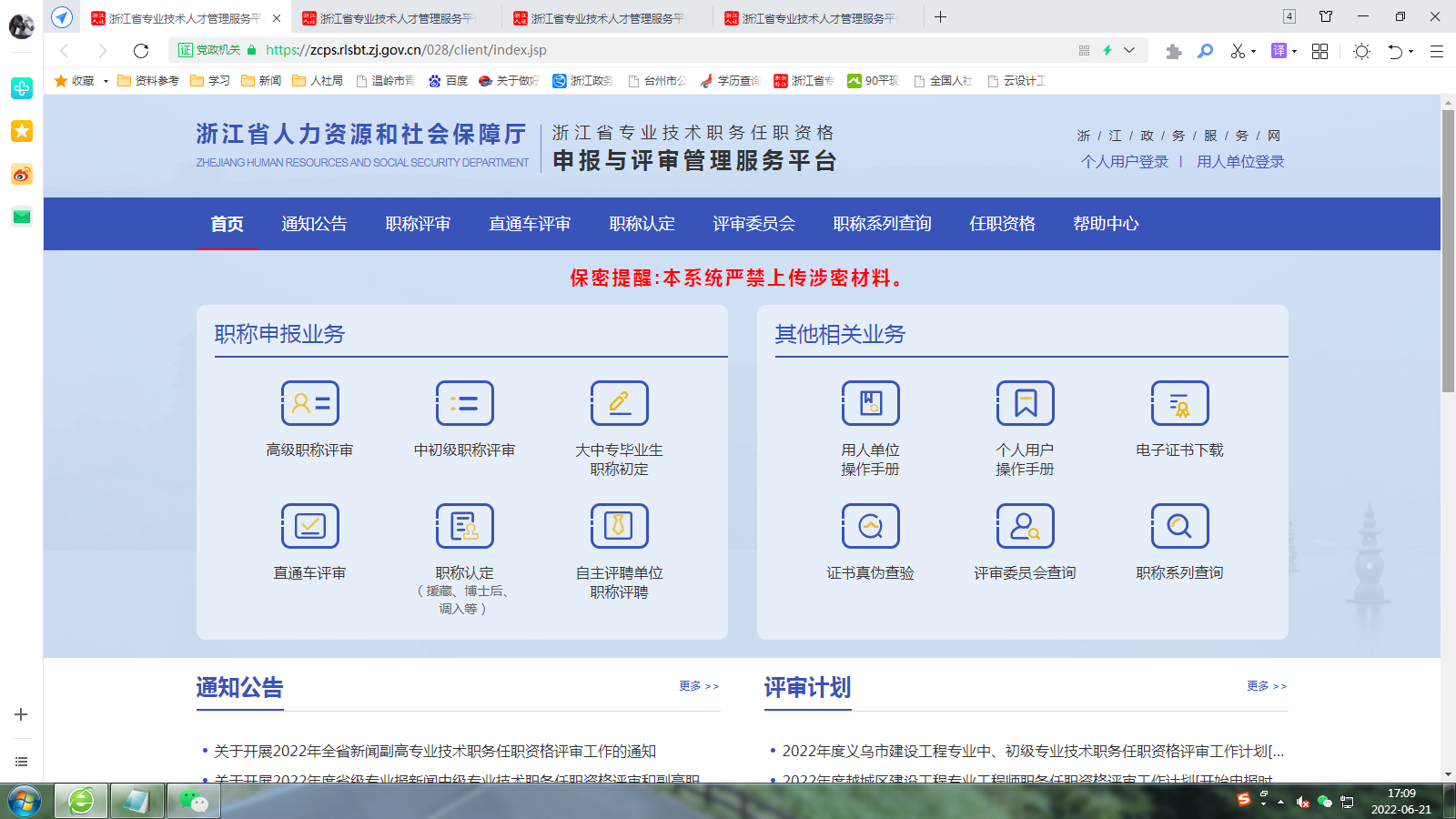Open the 直通车评审 icon
The height and width of the screenshot is (819, 1456).
pos(309,526)
